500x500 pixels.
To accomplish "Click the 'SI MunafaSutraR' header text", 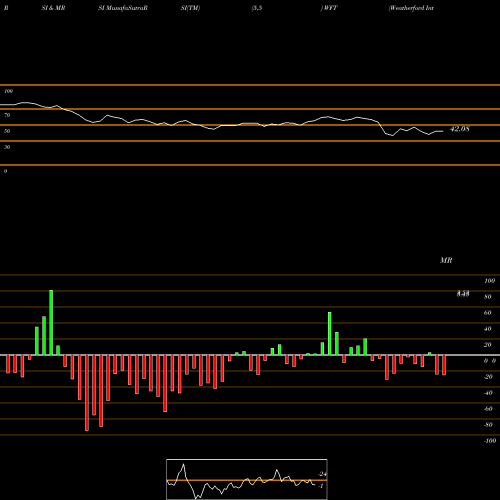I will click(123, 8).
